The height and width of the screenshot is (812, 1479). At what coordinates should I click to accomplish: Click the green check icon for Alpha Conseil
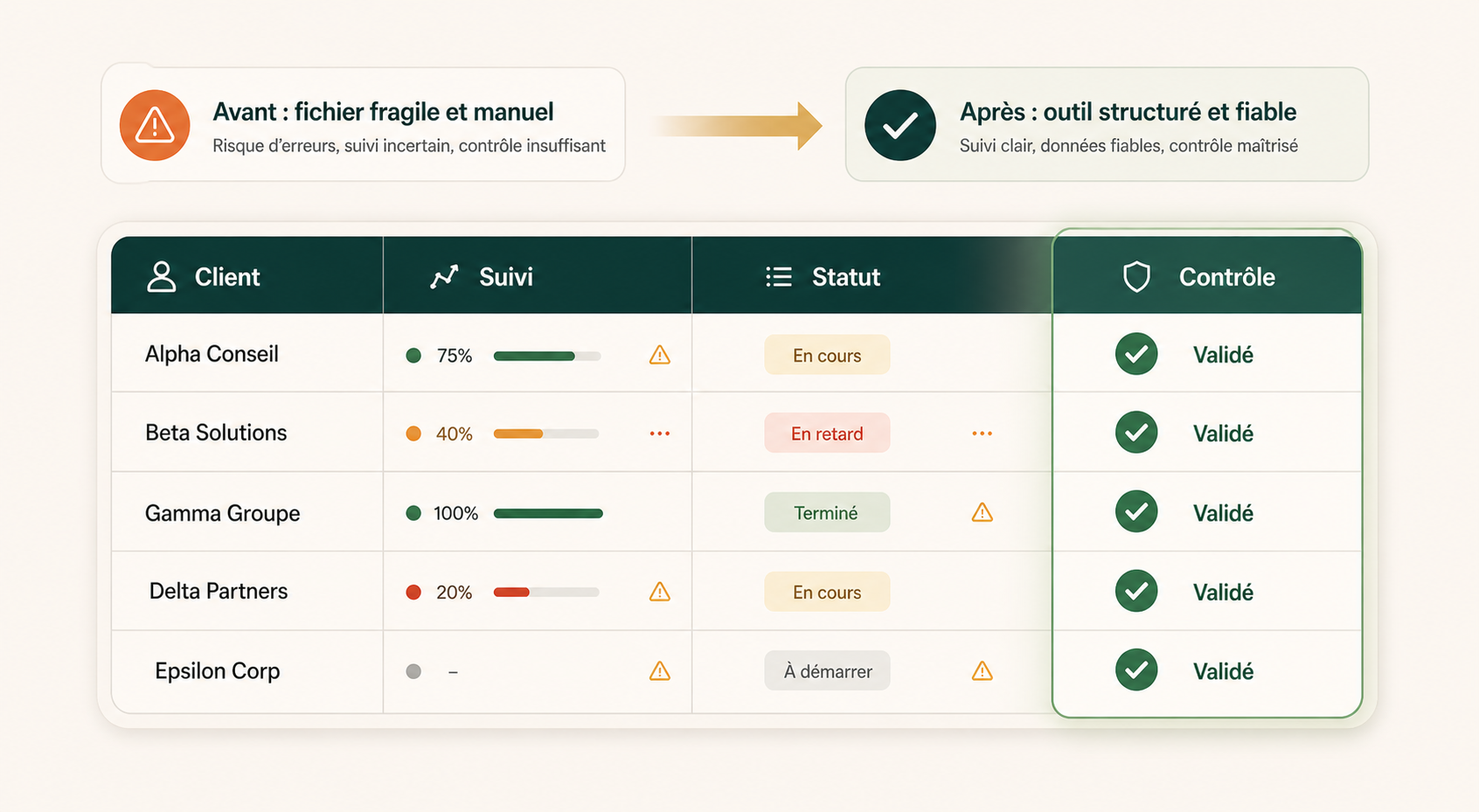pyautogui.click(x=1136, y=354)
